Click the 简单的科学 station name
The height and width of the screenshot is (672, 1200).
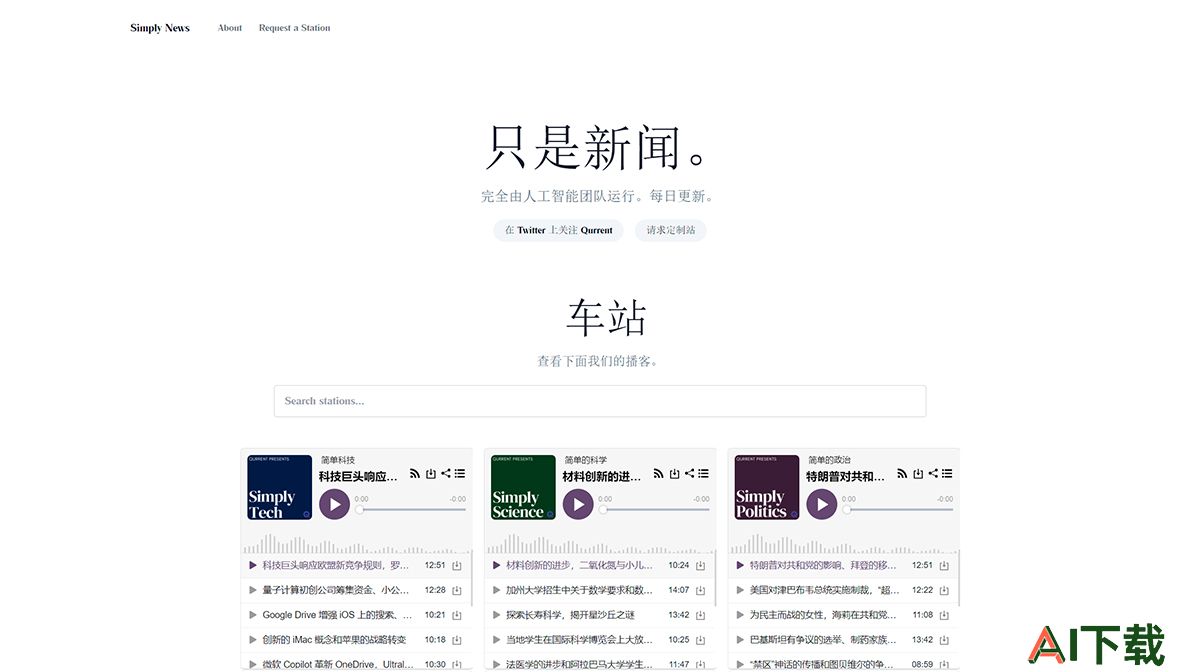tap(586, 460)
